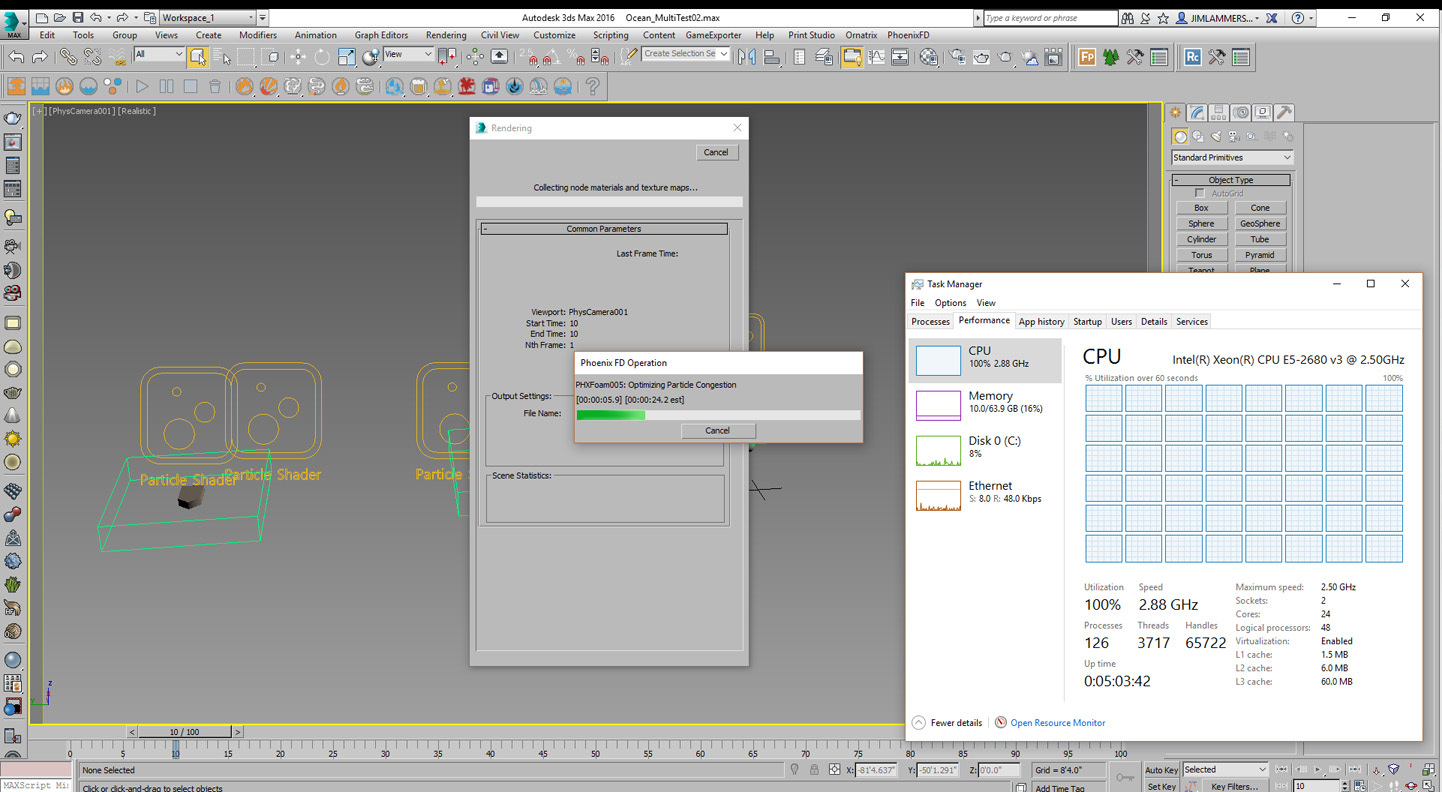The width and height of the screenshot is (1442, 792).
Task: Click the PhoenixFD beer glass preset icon
Action: [418, 87]
